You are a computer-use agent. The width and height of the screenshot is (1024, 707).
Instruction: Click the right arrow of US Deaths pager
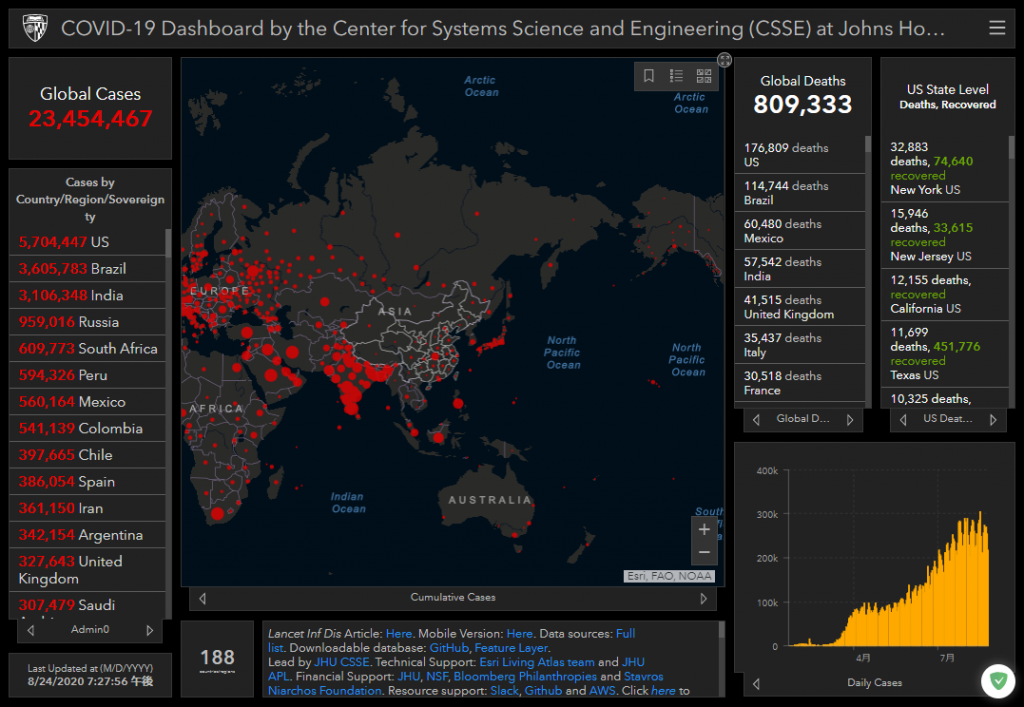pos(993,420)
